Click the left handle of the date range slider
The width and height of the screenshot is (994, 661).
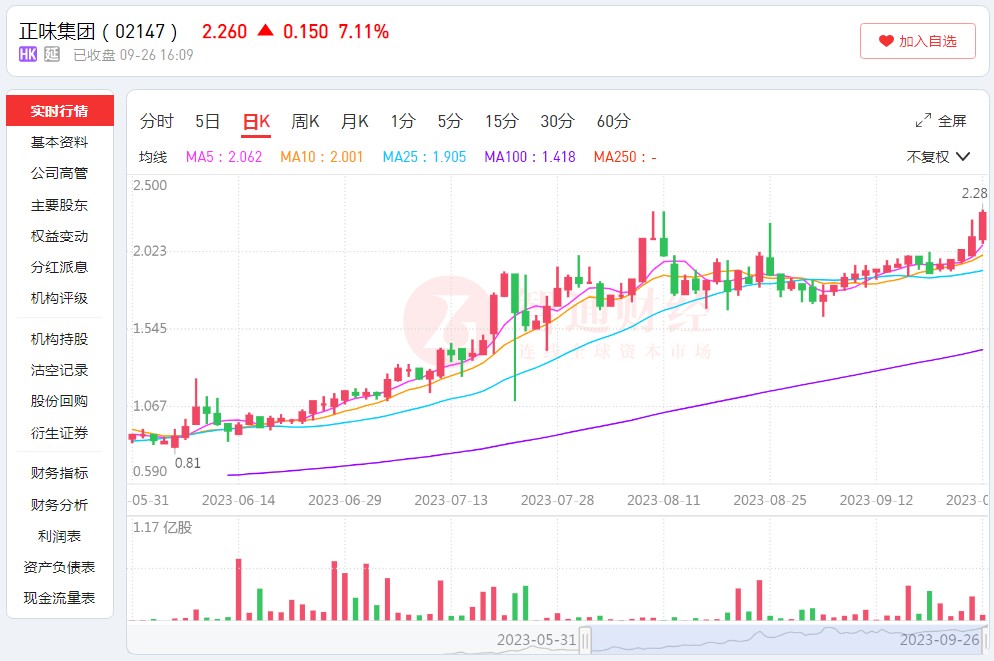point(585,640)
